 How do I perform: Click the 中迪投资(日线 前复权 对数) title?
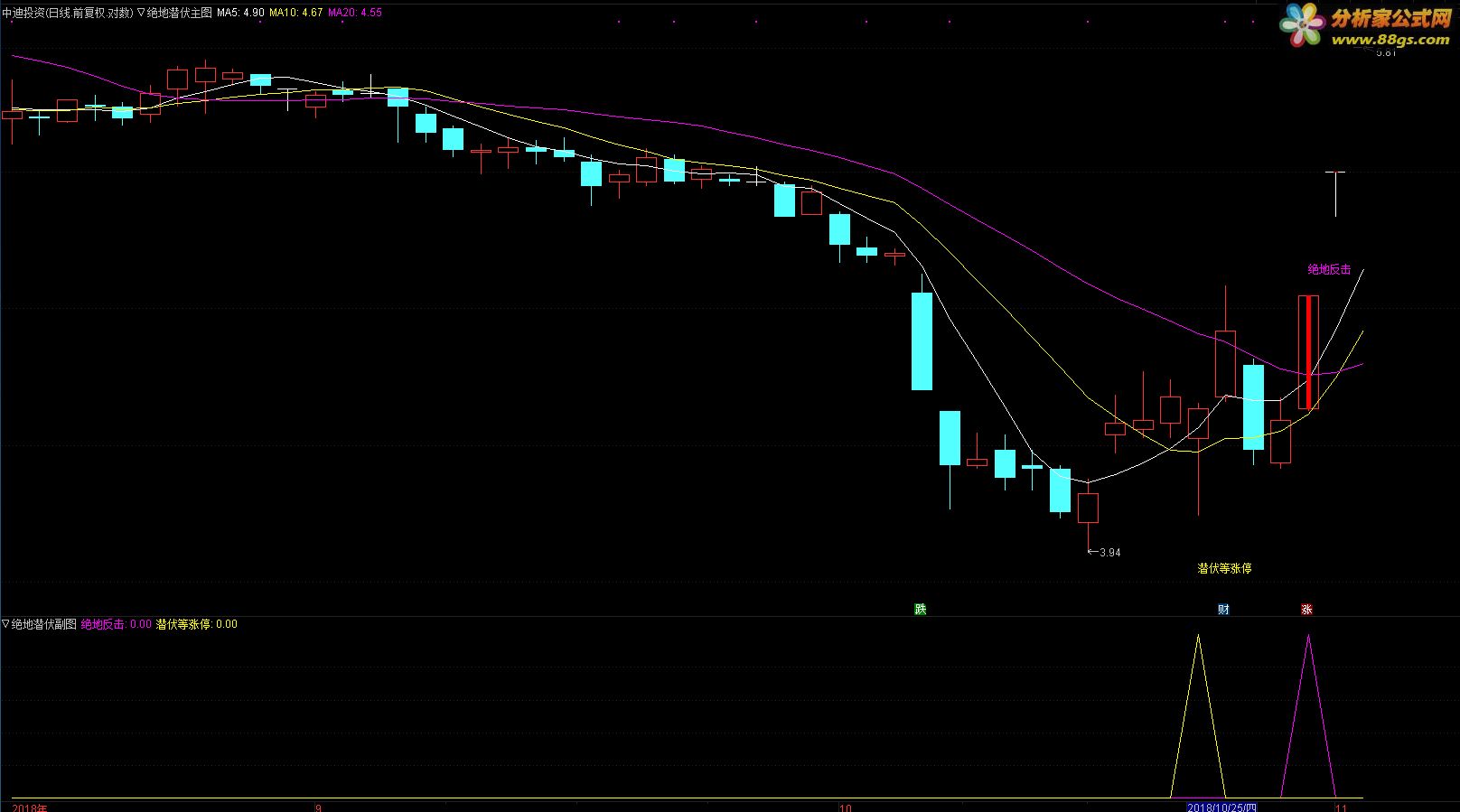click(68, 13)
